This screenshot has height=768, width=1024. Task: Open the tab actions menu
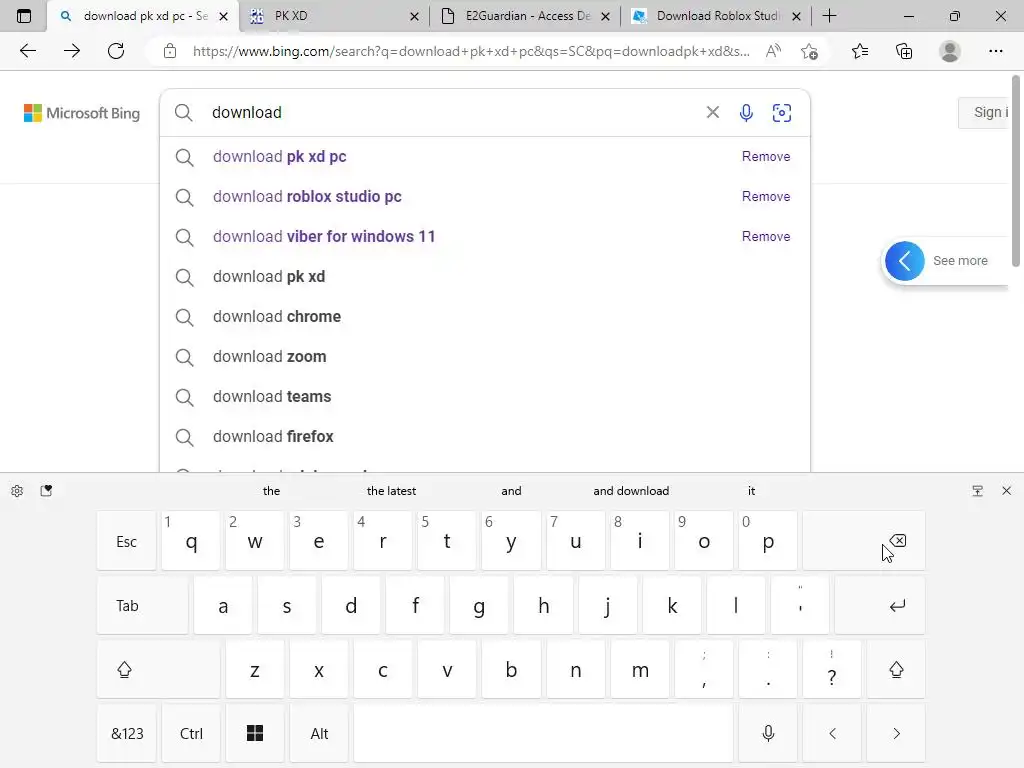(24, 16)
